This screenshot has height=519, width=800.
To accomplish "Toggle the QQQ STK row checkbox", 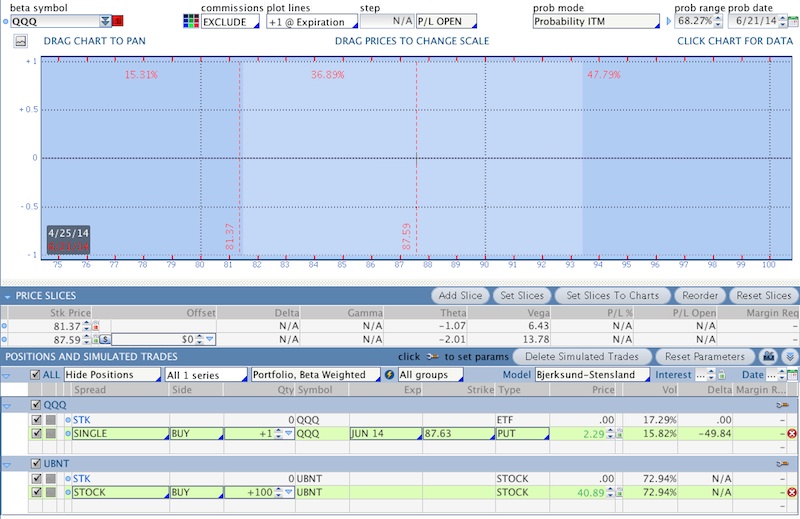I will click(36, 420).
